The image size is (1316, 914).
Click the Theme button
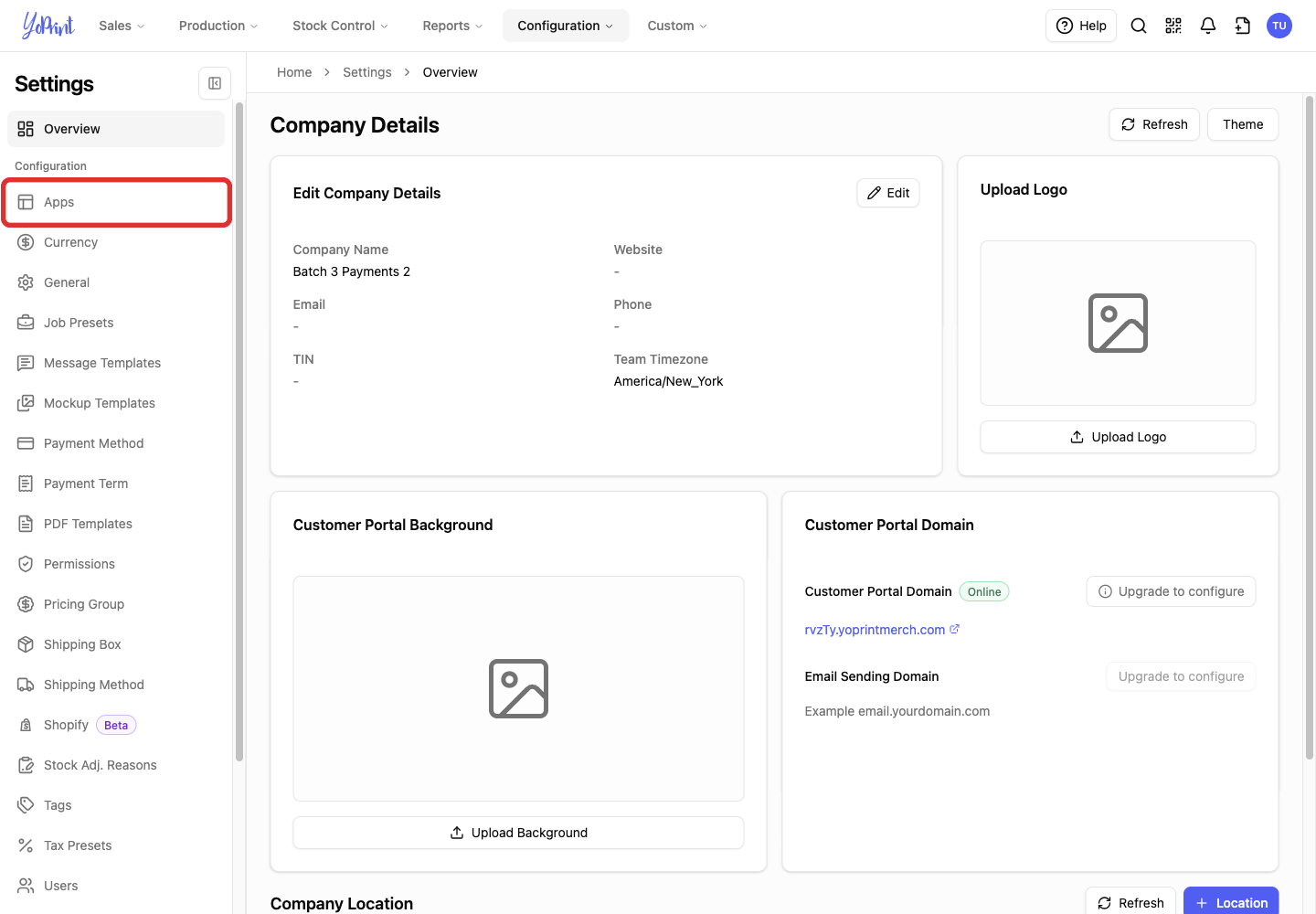1243,124
